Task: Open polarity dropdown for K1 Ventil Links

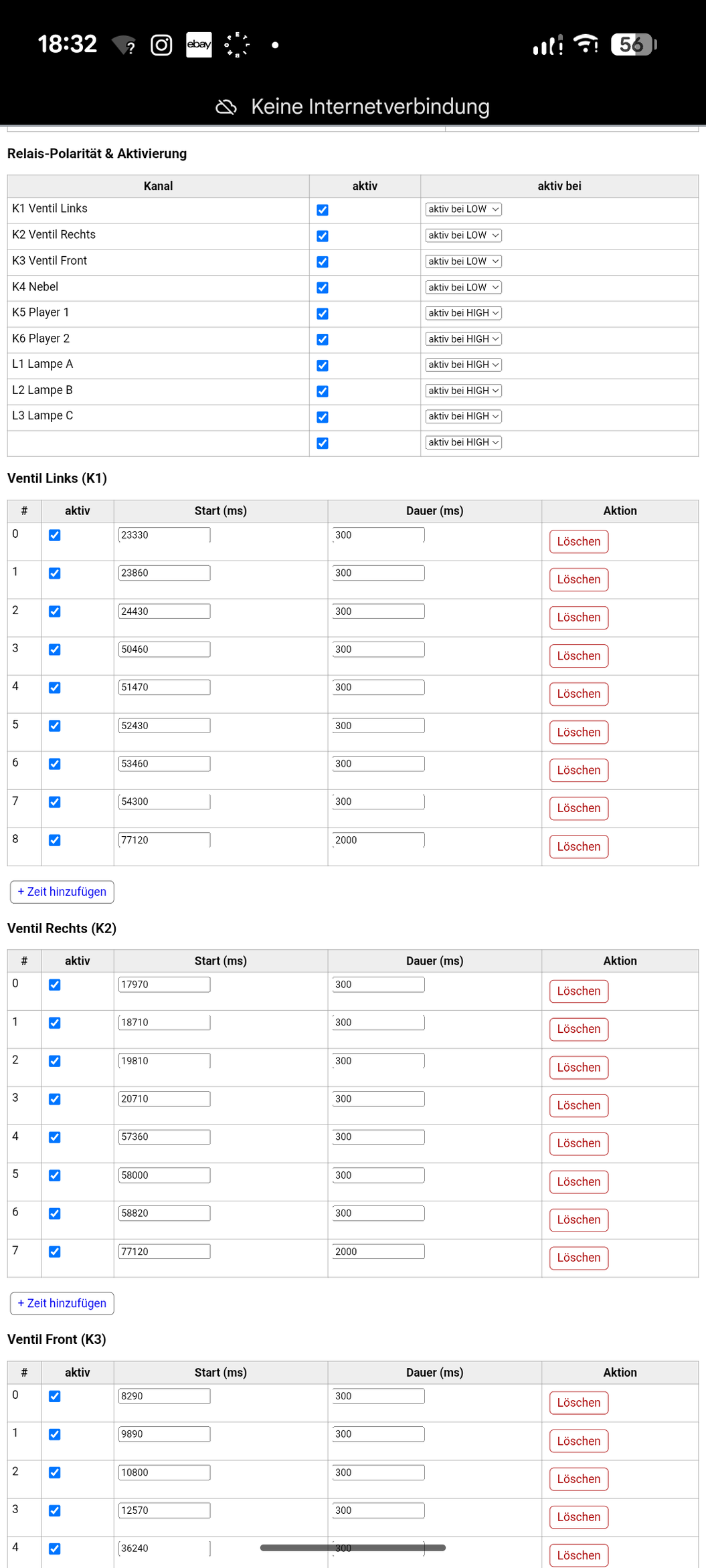Action: click(x=463, y=209)
